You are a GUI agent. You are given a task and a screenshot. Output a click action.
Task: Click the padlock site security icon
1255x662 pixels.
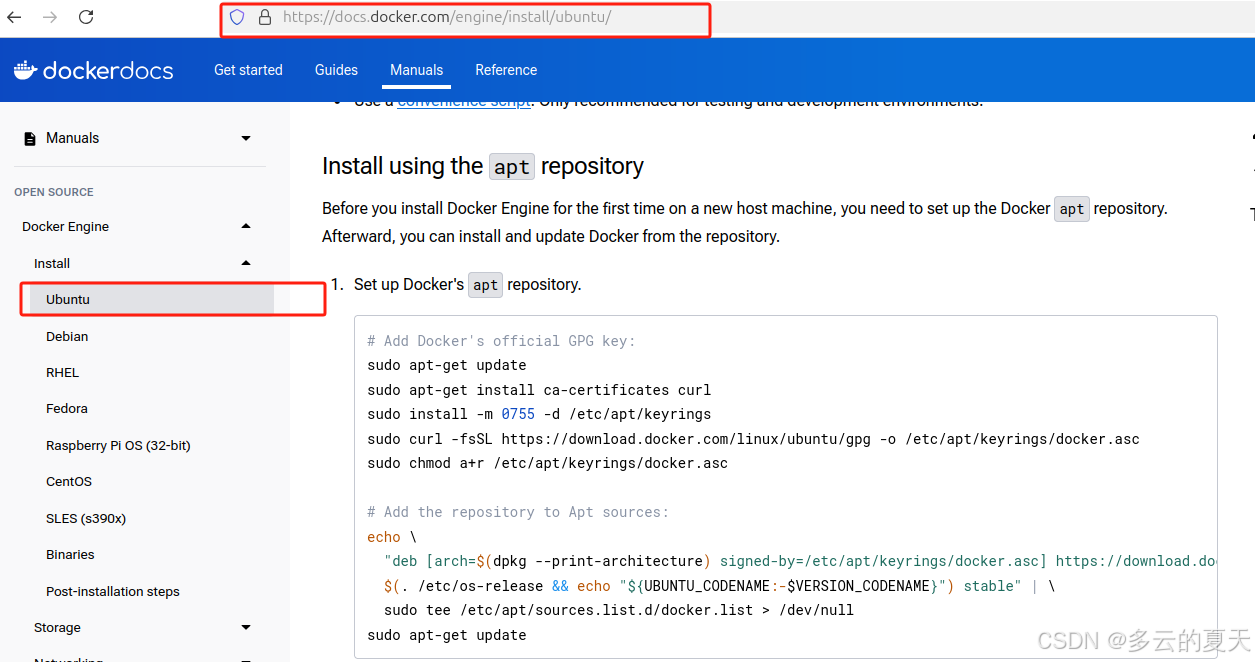pyautogui.click(x=265, y=17)
